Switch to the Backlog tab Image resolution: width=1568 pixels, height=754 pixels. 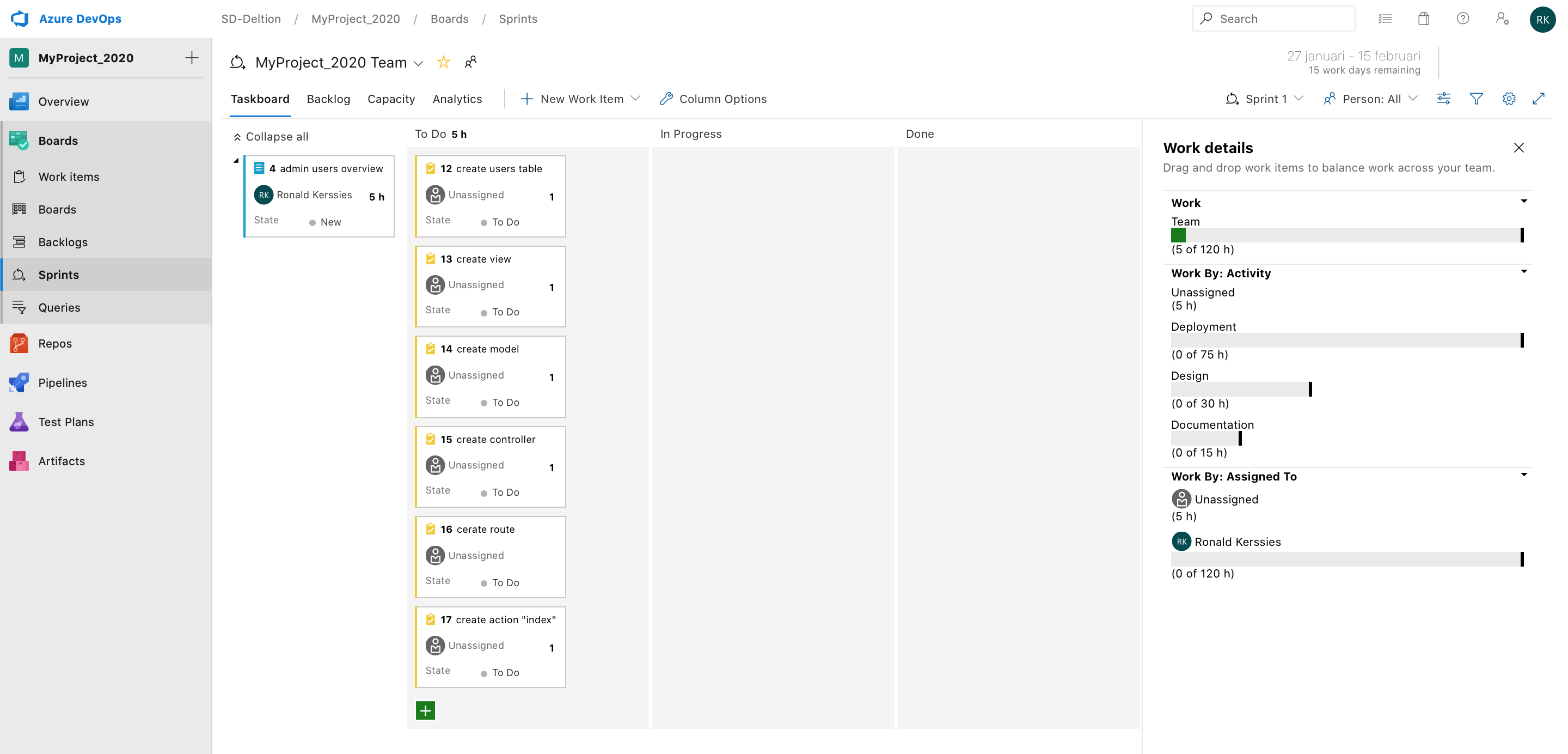328,99
